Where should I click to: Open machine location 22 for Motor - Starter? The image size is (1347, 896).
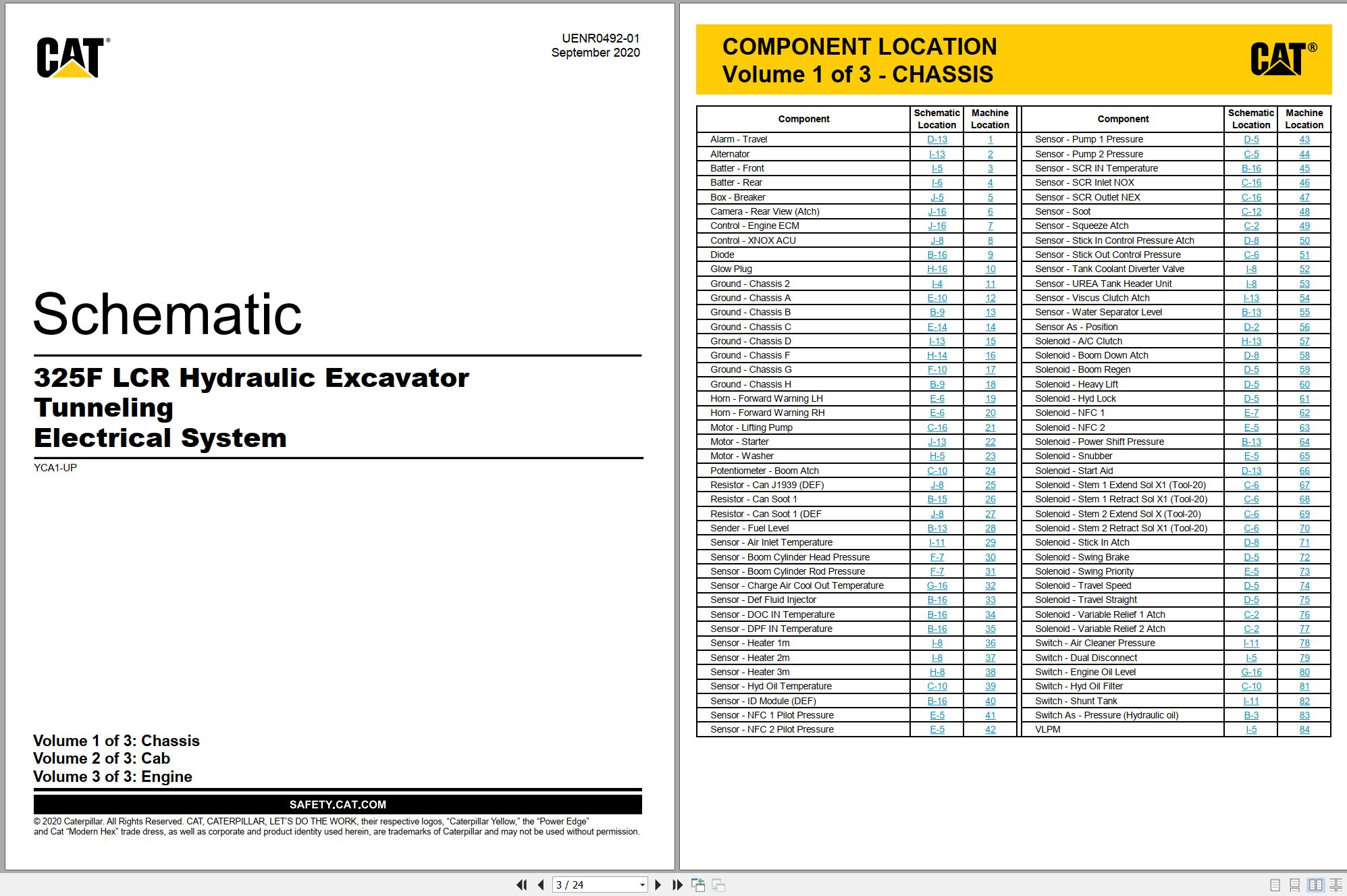coord(990,442)
